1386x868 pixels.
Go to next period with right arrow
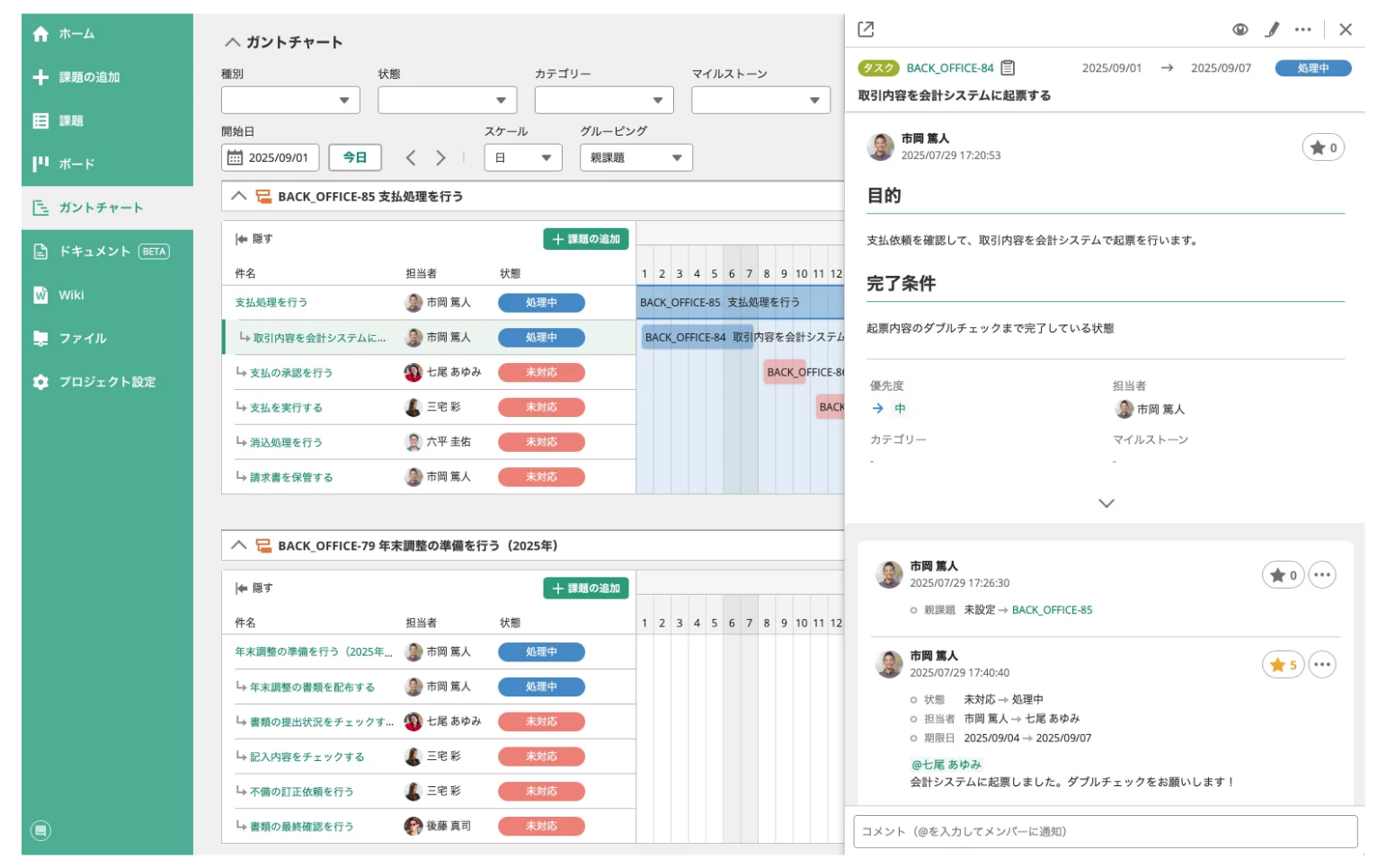tap(440, 158)
